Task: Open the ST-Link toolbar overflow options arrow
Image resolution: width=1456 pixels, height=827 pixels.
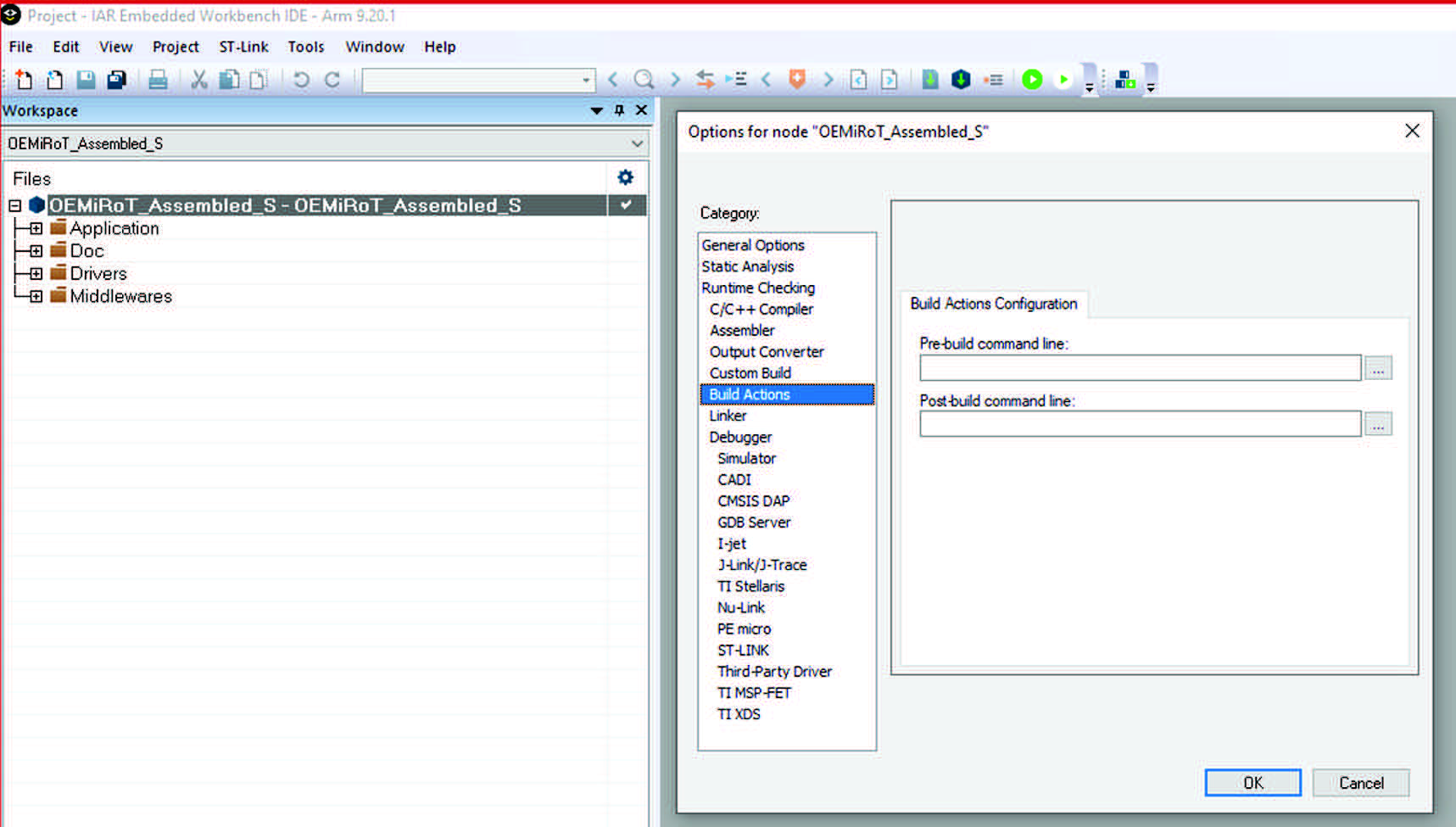Action: pyautogui.click(x=1151, y=87)
